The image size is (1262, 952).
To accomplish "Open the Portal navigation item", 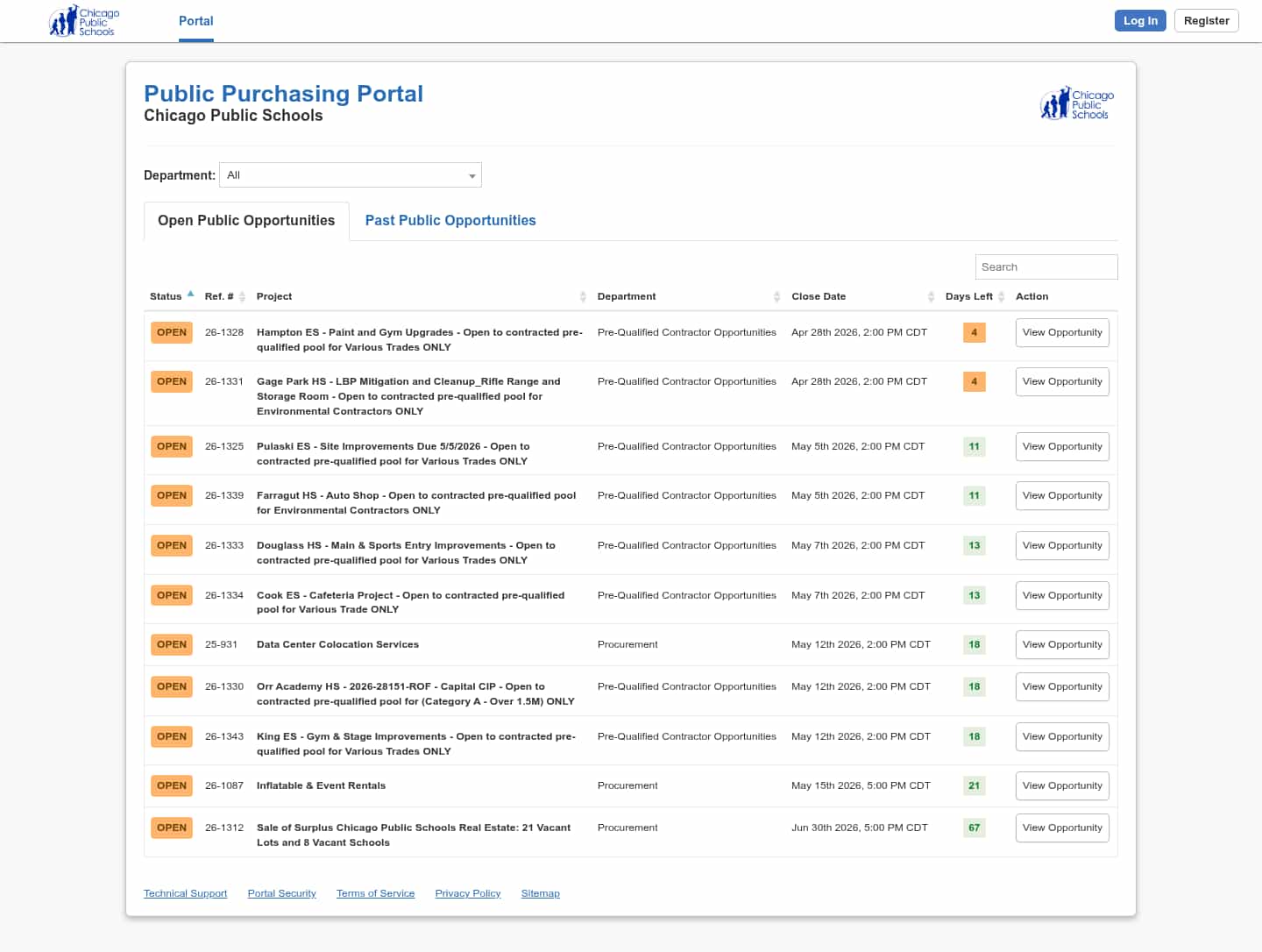I will coord(195,21).
